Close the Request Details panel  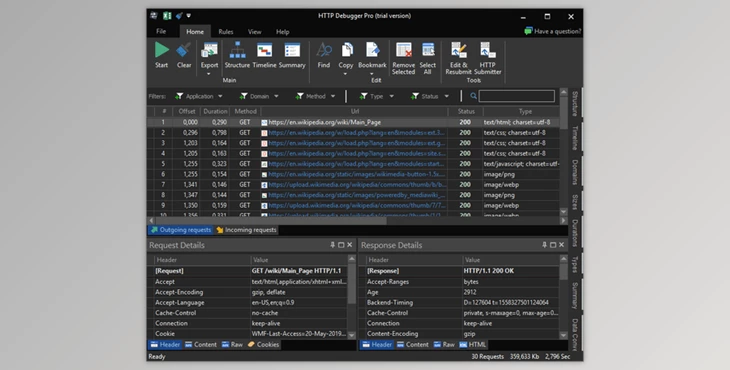(350, 245)
